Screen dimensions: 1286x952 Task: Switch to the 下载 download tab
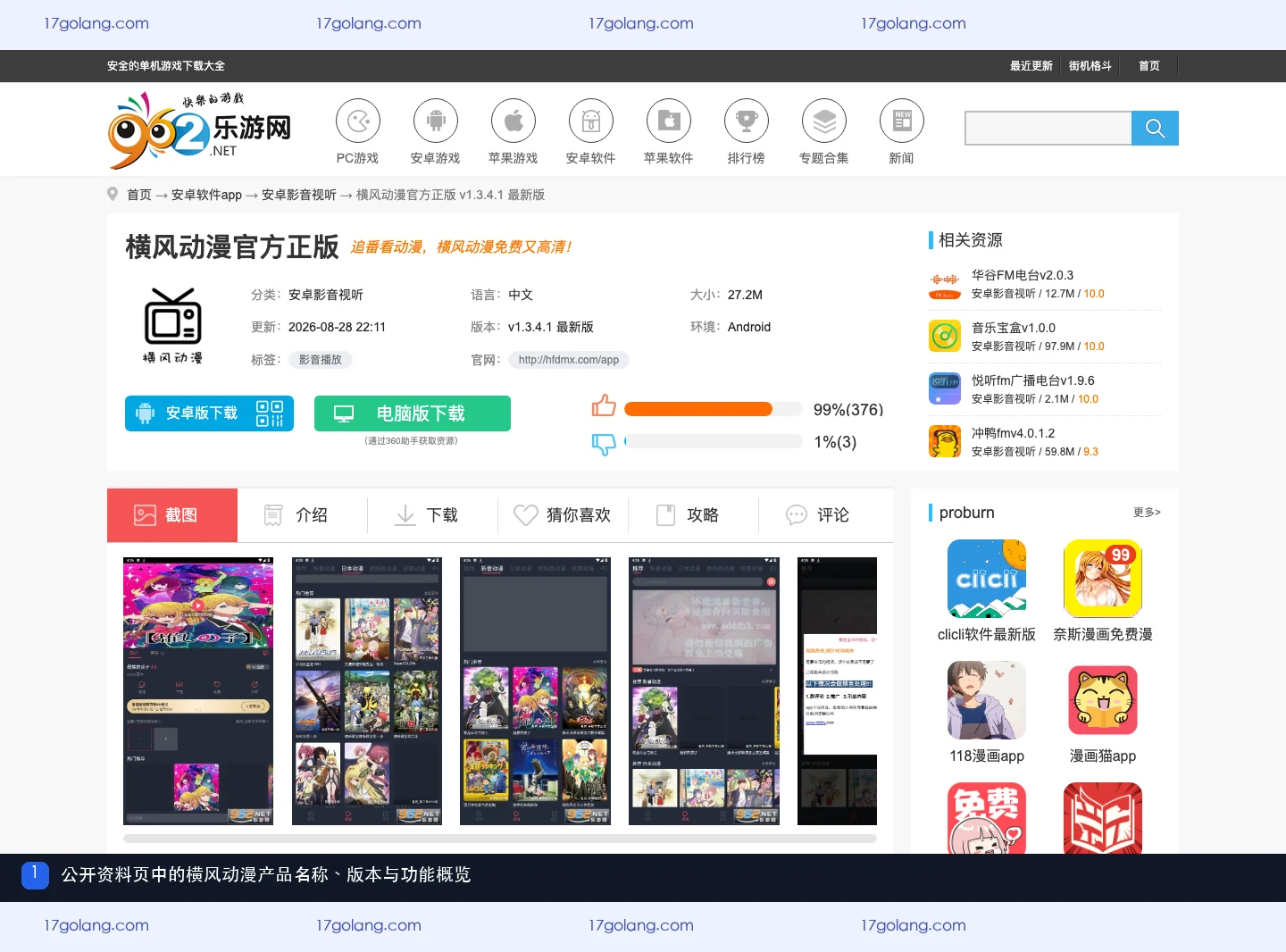click(x=433, y=515)
